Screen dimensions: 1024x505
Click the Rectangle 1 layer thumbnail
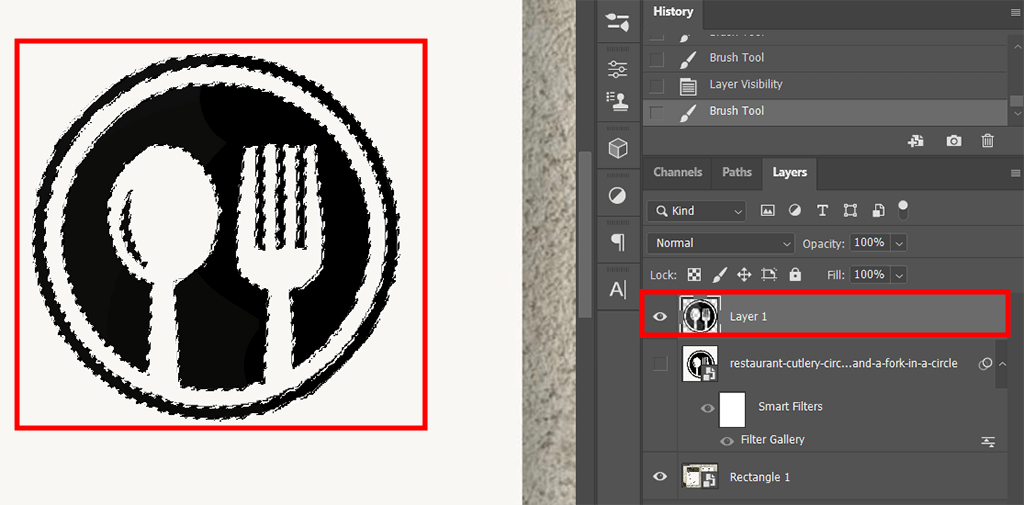(699, 476)
